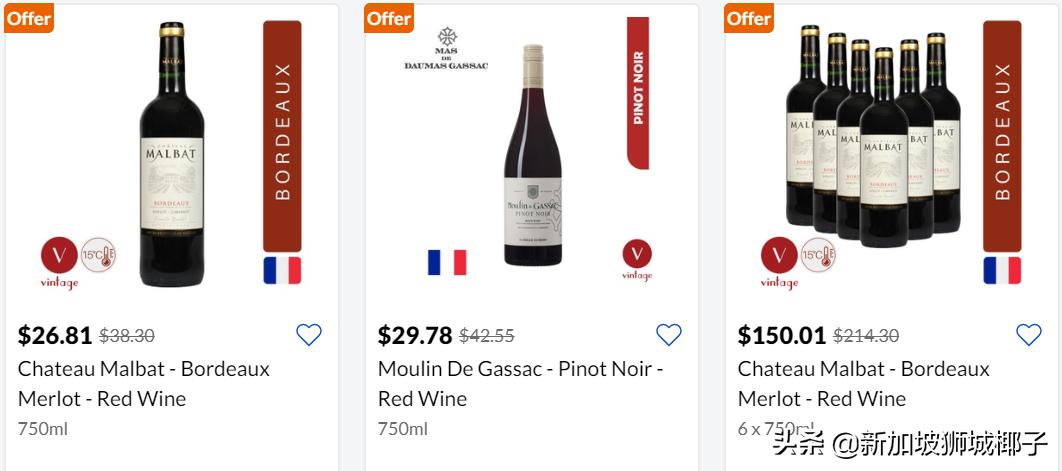Click the Offer badge on Pinot Noir card

click(x=389, y=17)
